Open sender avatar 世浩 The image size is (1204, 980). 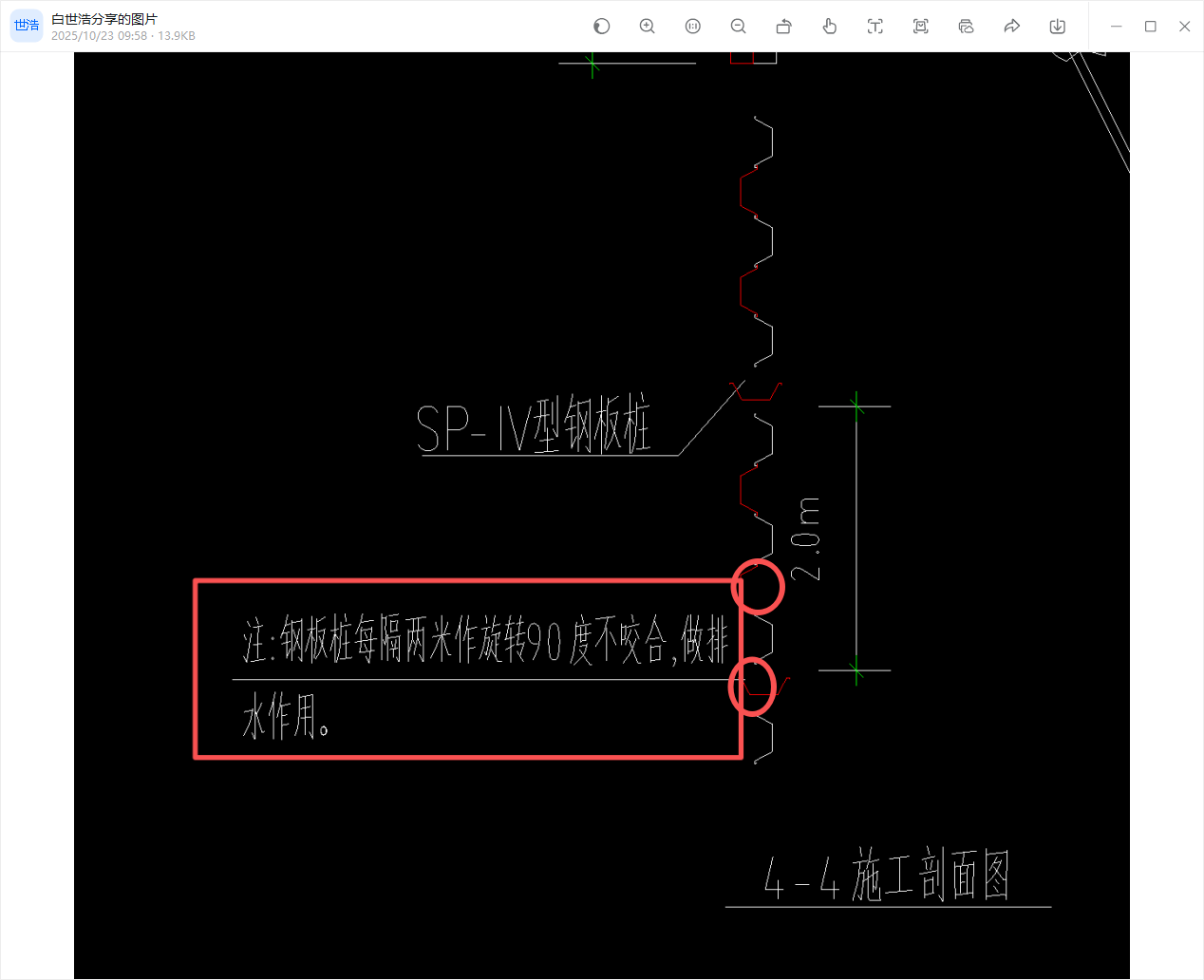pyautogui.click(x=26, y=25)
